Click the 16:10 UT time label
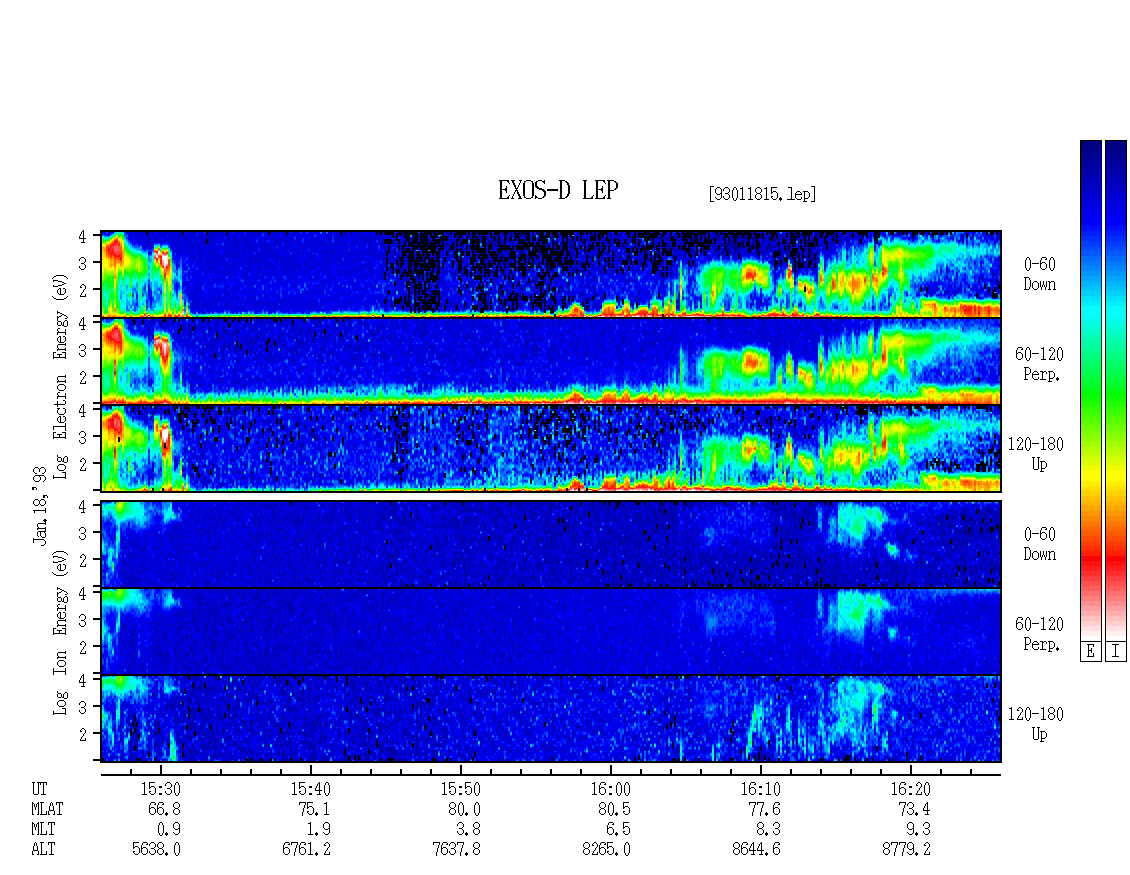This screenshot has width=1130, height=875. click(760, 789)
